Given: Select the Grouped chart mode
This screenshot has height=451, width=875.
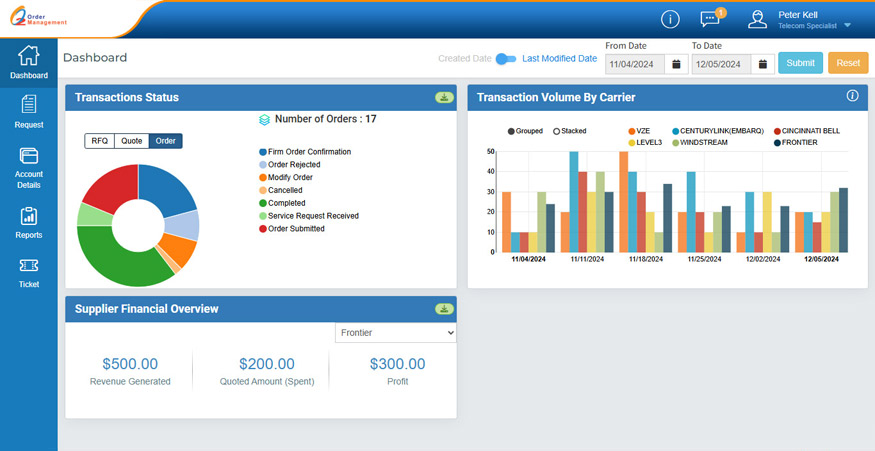Looking at the screenshot, I should pos(512,131).
